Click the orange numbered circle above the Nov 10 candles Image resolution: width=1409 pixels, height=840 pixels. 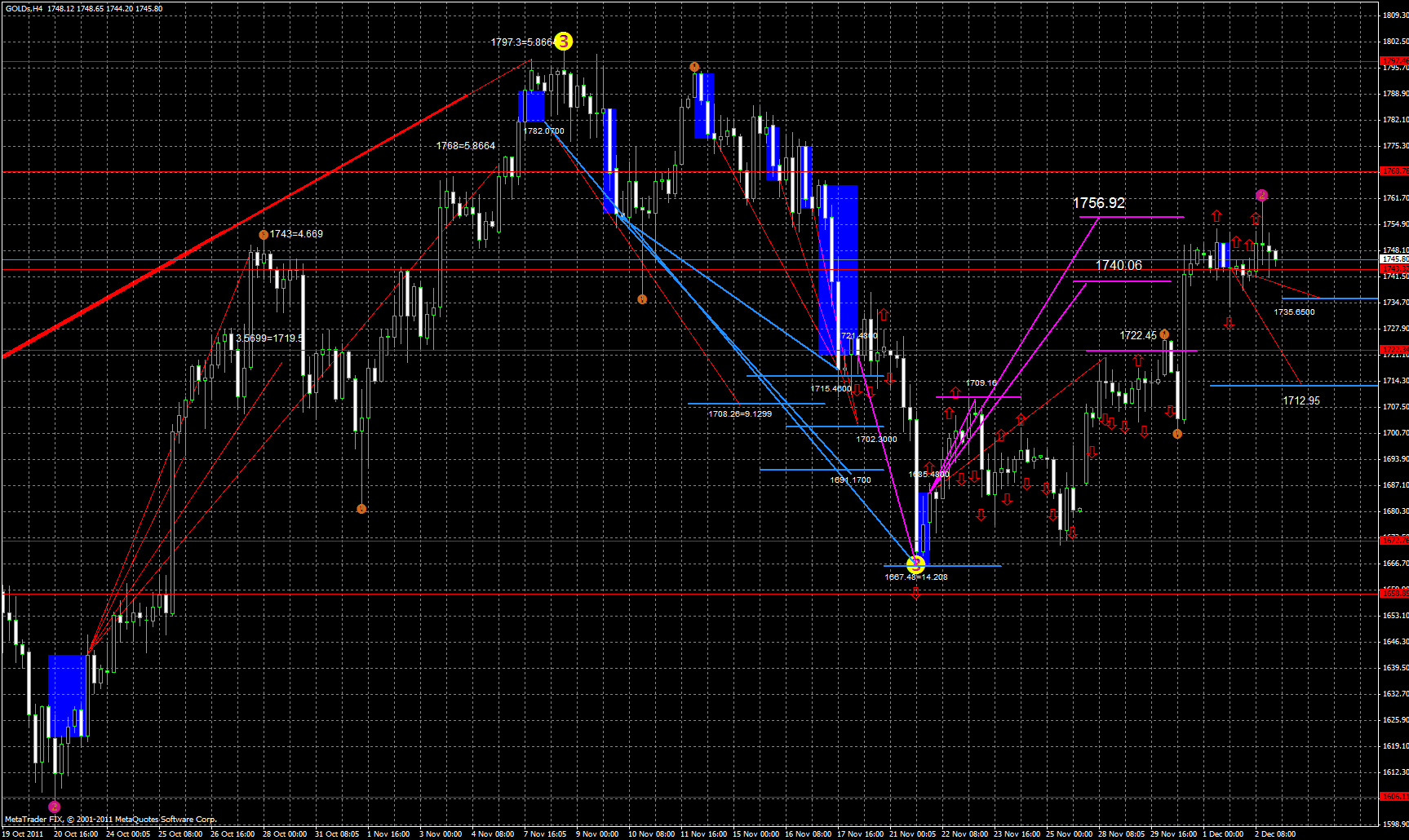(x=694, y=66)
